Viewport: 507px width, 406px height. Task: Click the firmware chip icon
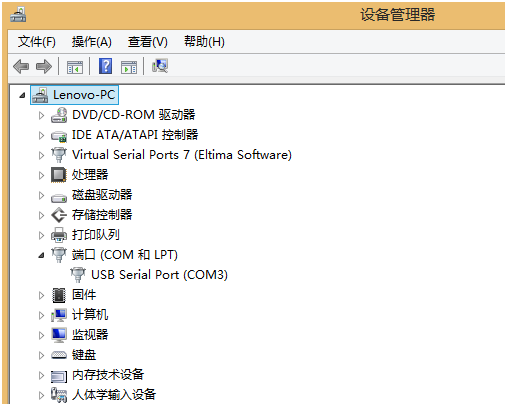coord(59,295)
